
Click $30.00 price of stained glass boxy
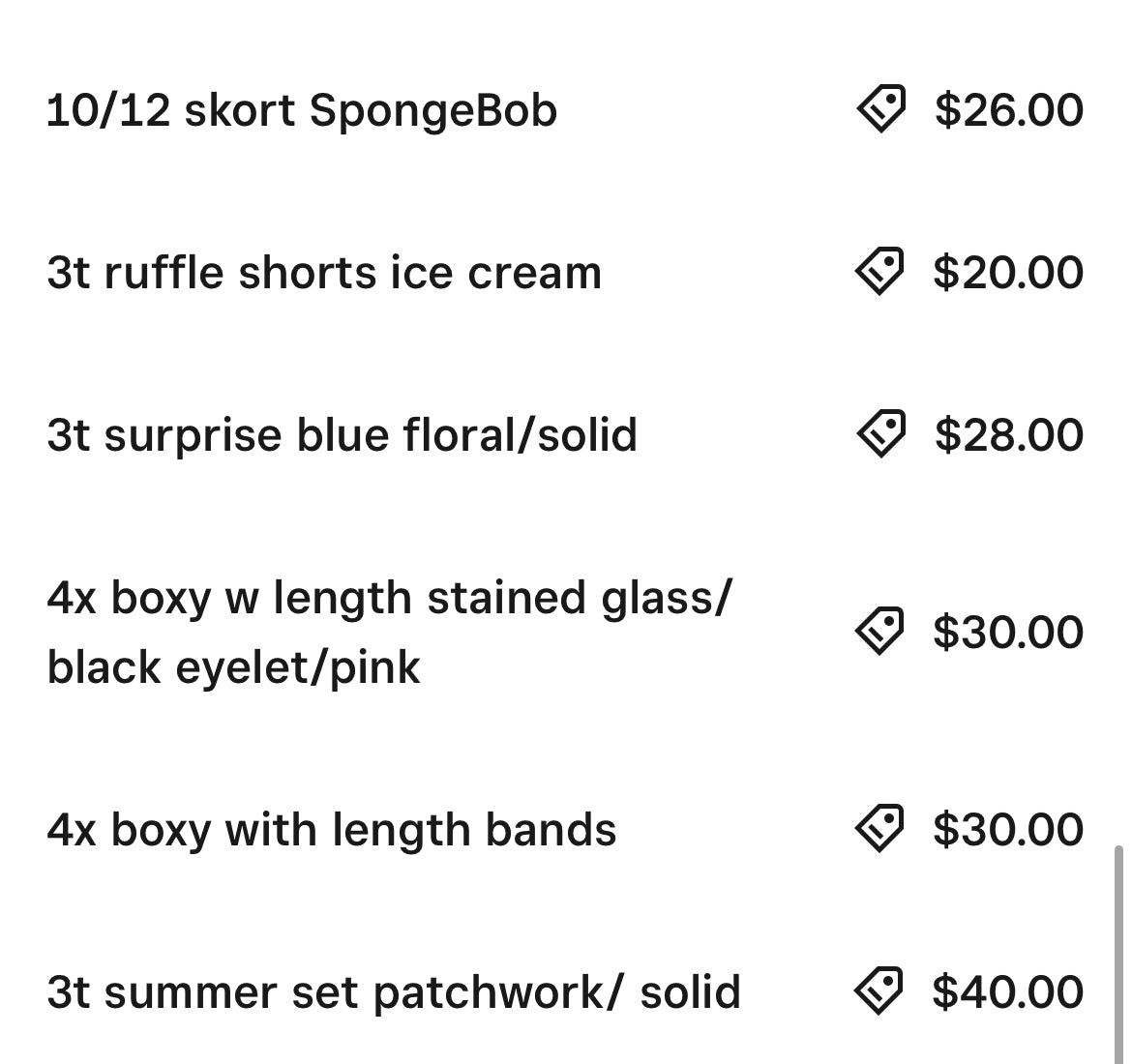(x=1008, y=632)
